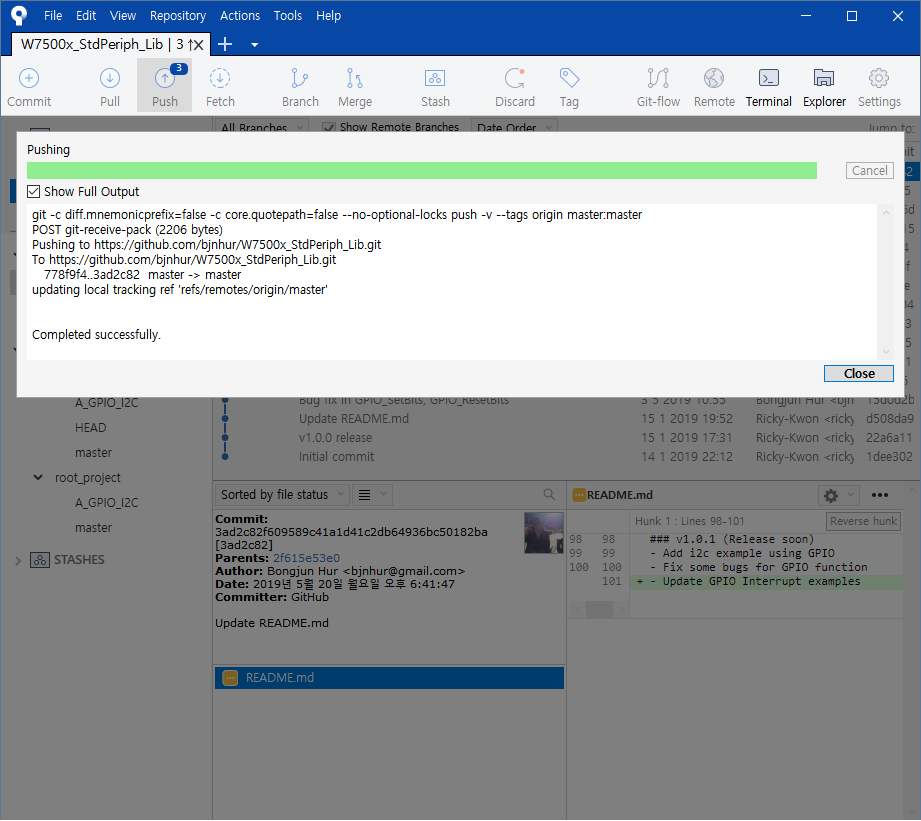Uncheck Show Full Output checkbox
This screenshot has width=921, height=821.
point(33,191)
